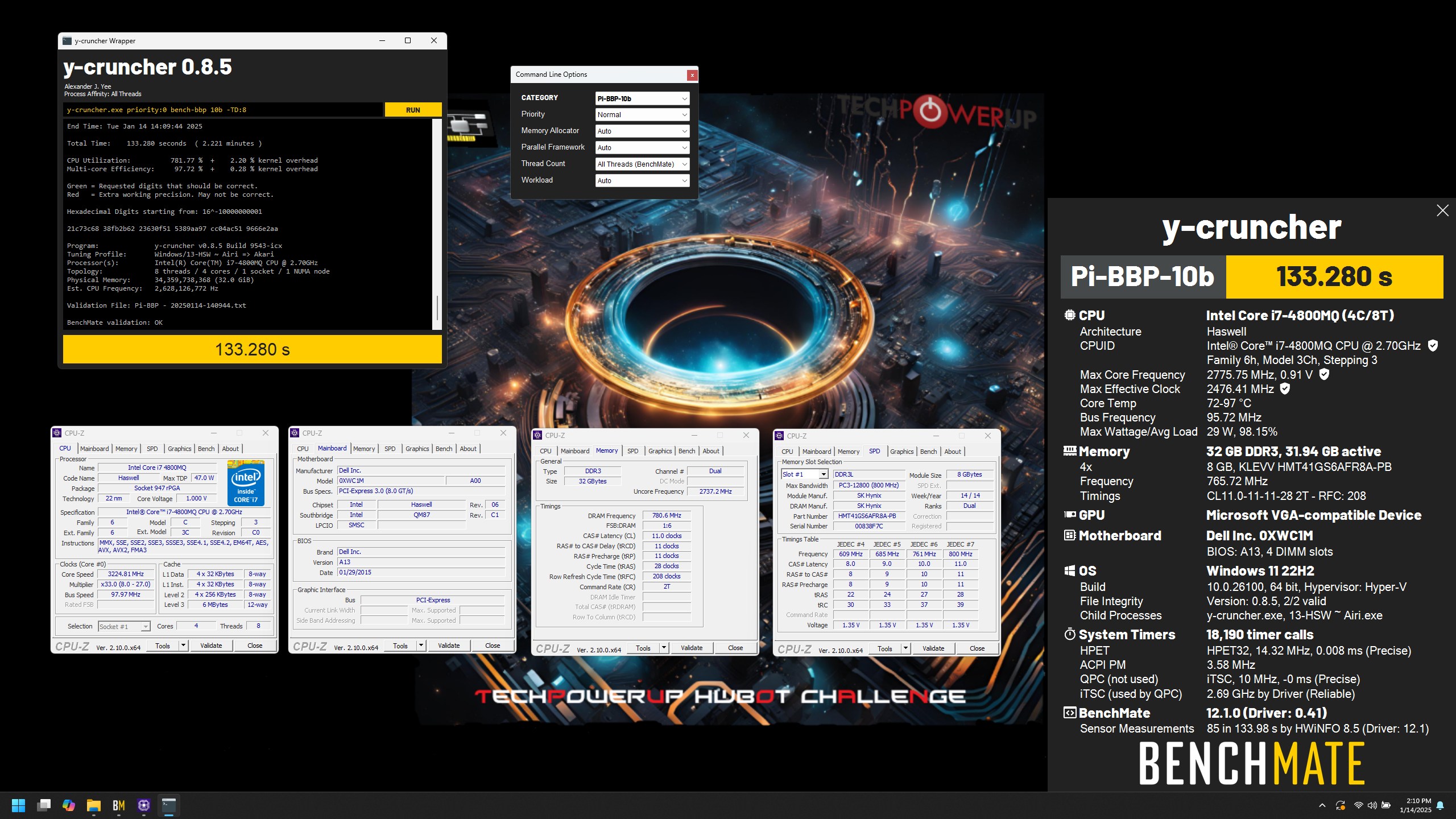Click the yellow RUN button
Viewport: 1456px width, 819px height.
click(x=413, y=110)
